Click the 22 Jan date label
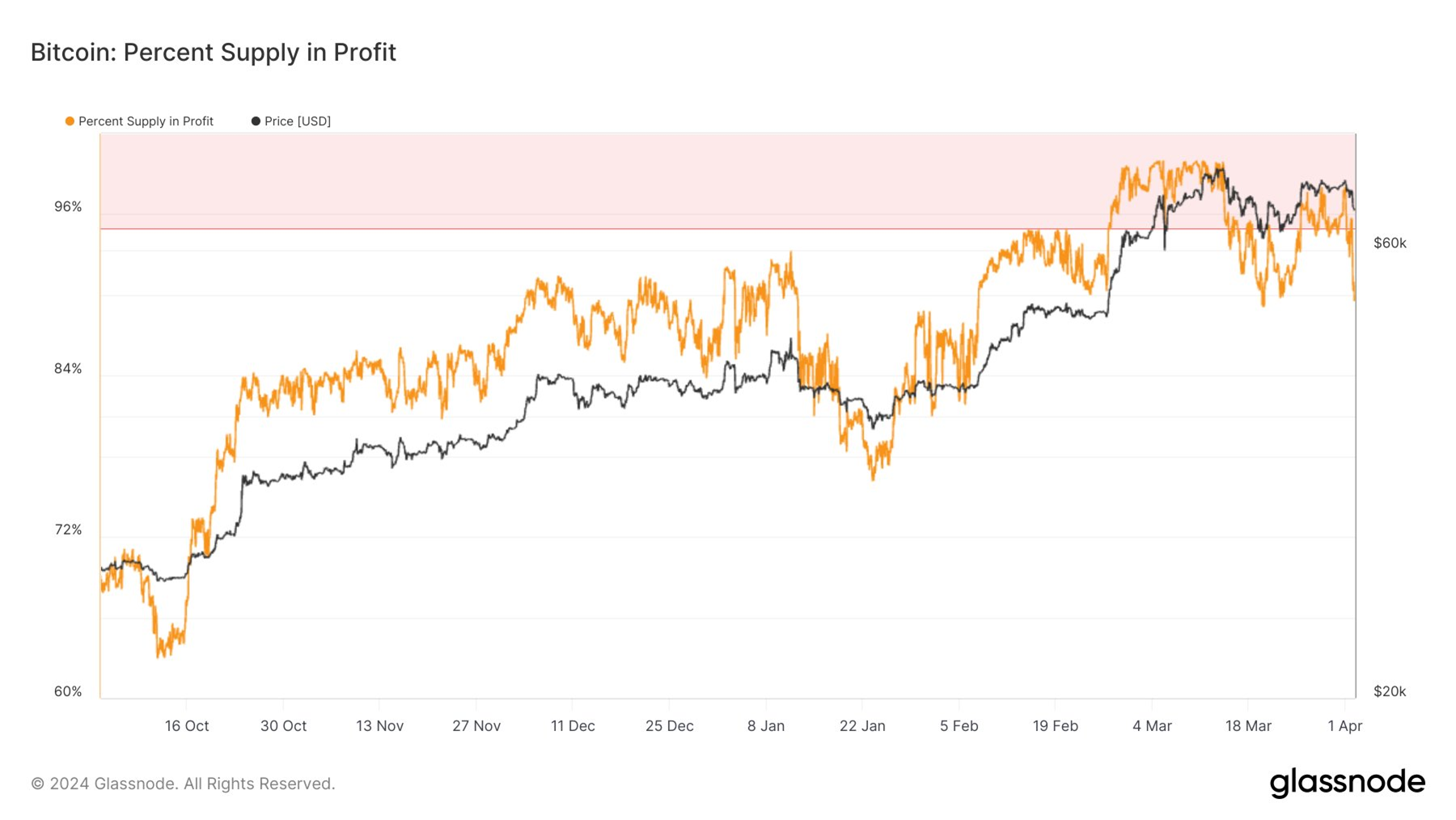This screenshot has height=820, width=1456. pyautogui.click(x=862, y=726)
